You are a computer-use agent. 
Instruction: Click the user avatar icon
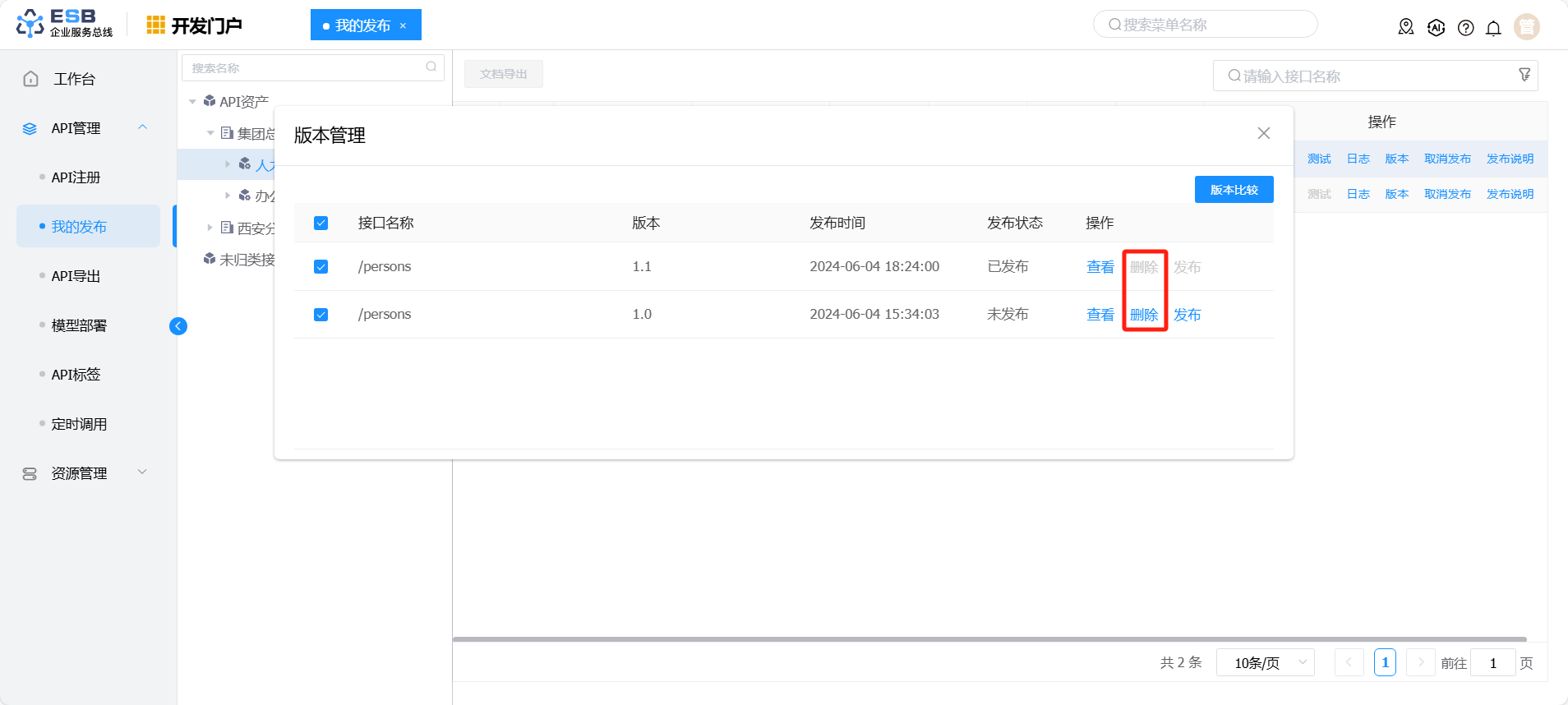[1527, 27]
